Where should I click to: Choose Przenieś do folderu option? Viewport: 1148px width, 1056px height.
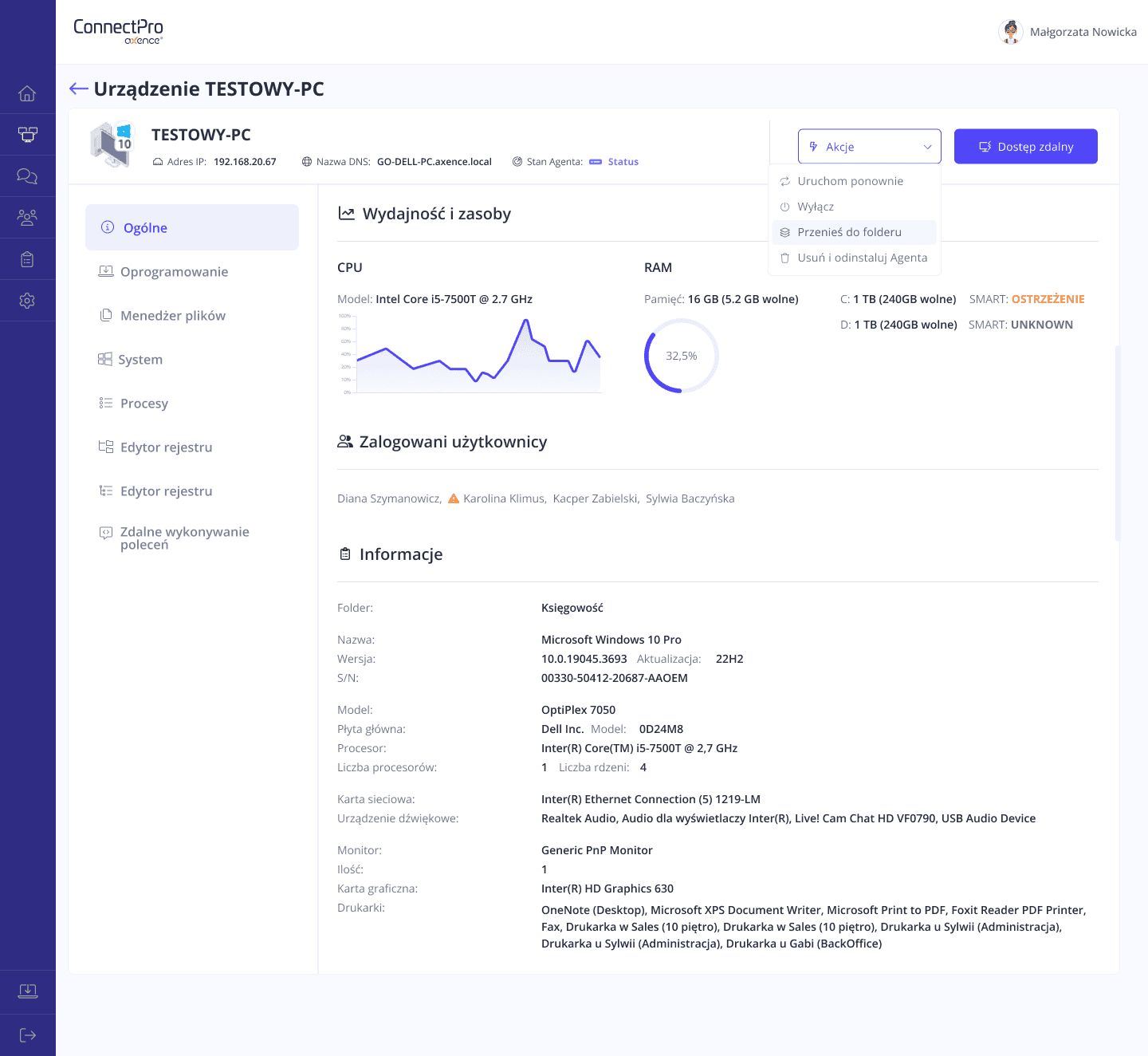click(x=854, y=232)
